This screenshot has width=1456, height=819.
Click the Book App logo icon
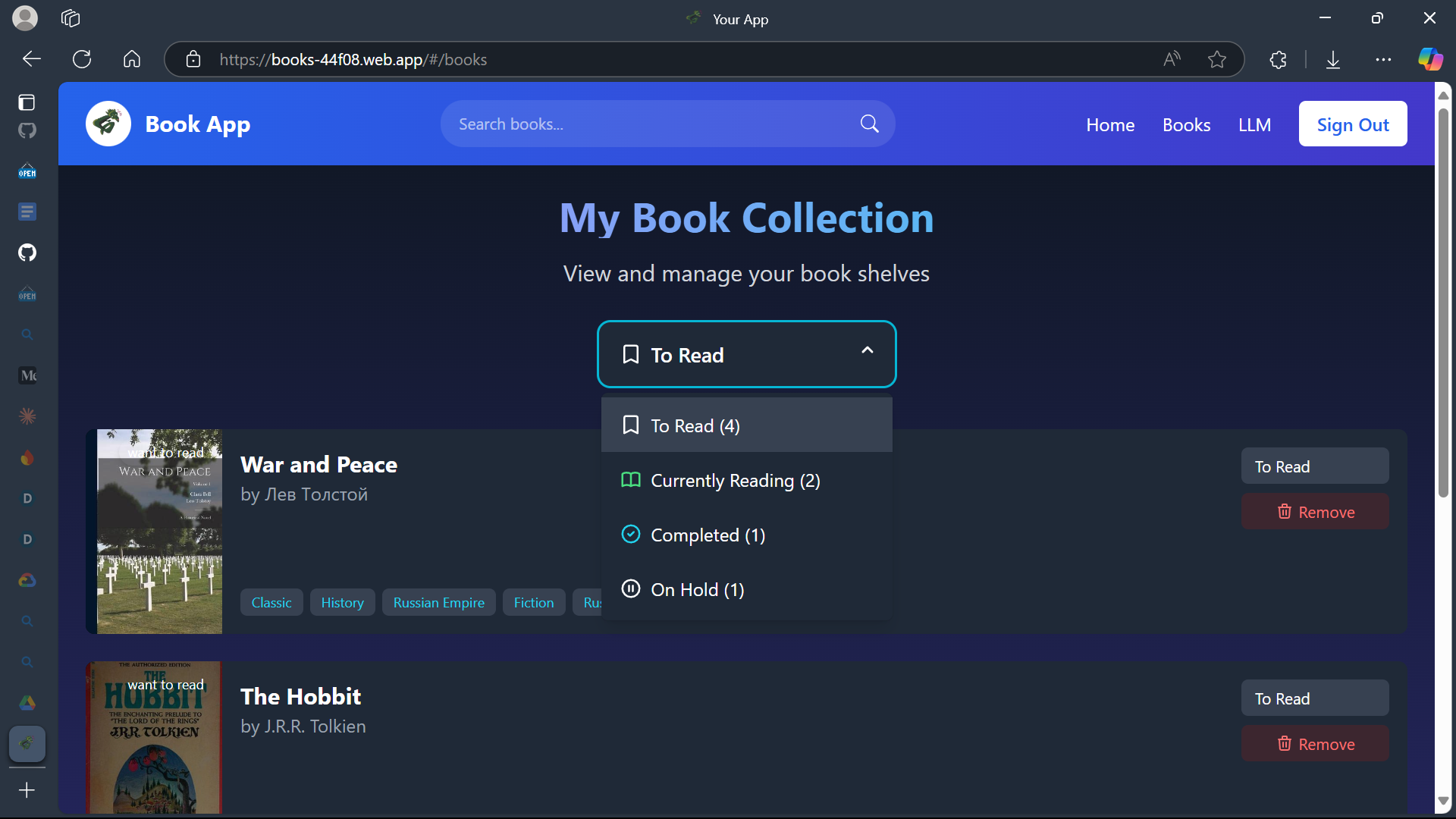click(108, 124)
